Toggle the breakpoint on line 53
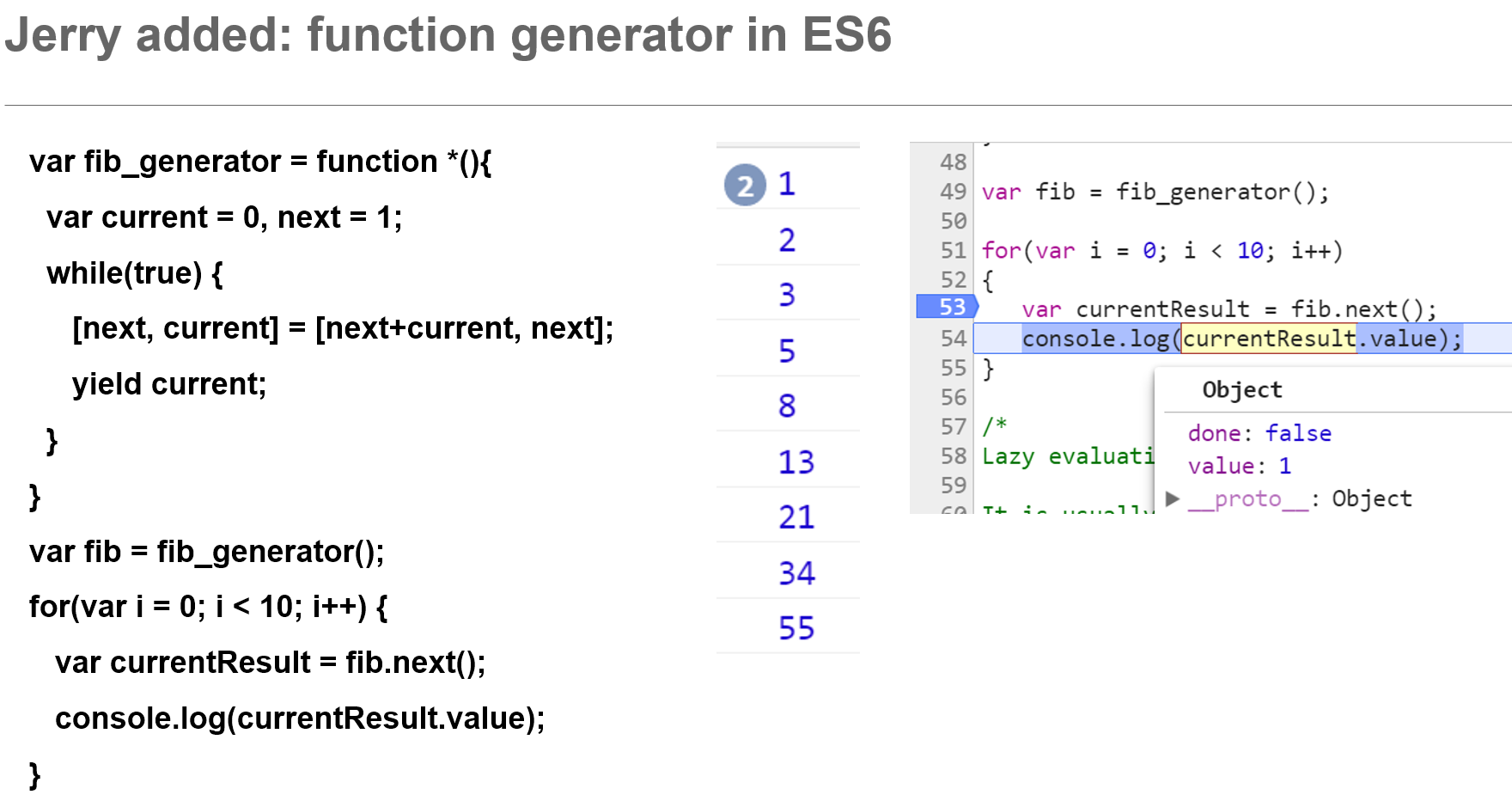1512x807 pixels. (948, 307)
